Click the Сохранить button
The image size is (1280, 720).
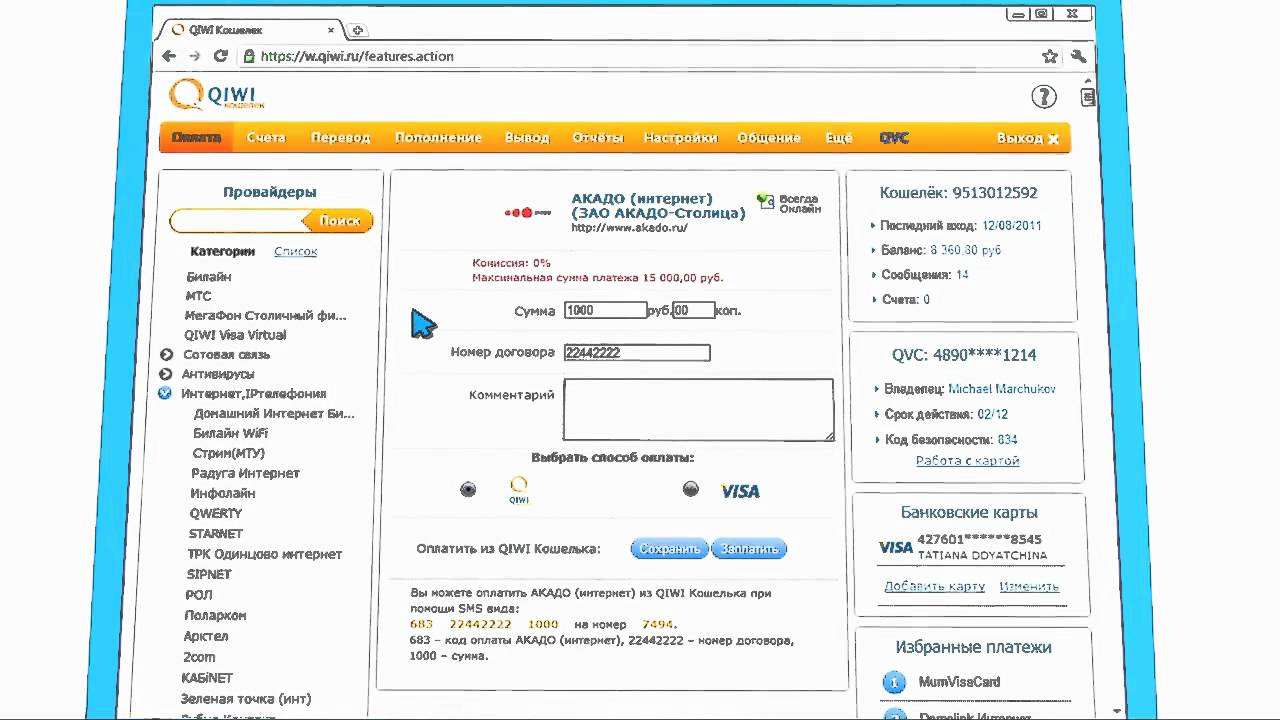tap(669, 549)
